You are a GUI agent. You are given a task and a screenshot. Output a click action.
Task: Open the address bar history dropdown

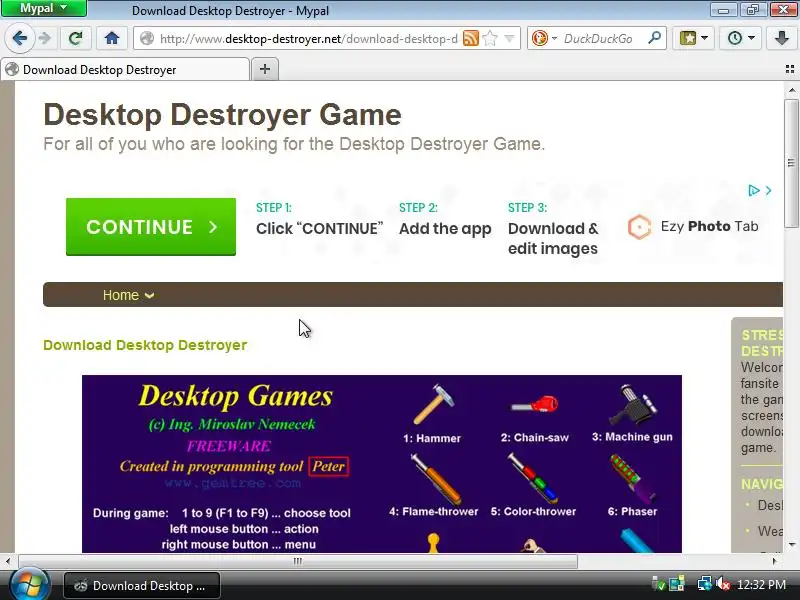(509, 38)
